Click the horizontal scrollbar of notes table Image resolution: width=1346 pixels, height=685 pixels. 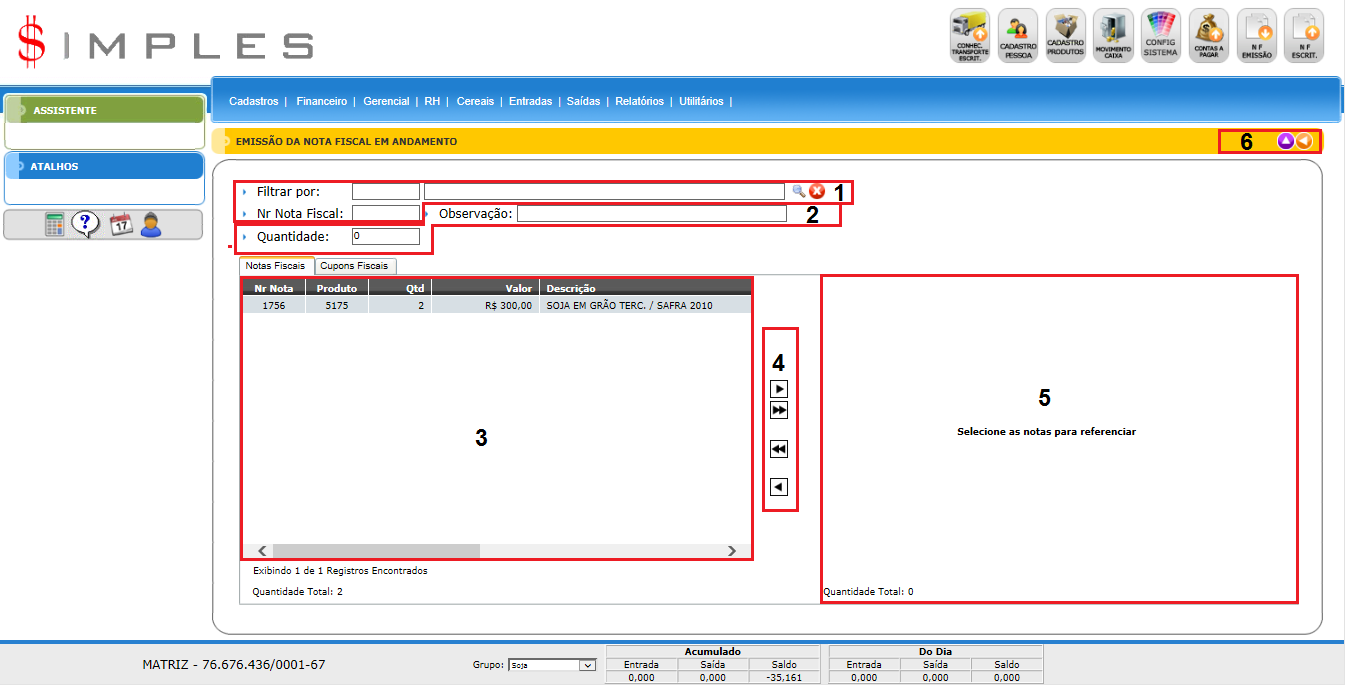[x=376, y=551]
